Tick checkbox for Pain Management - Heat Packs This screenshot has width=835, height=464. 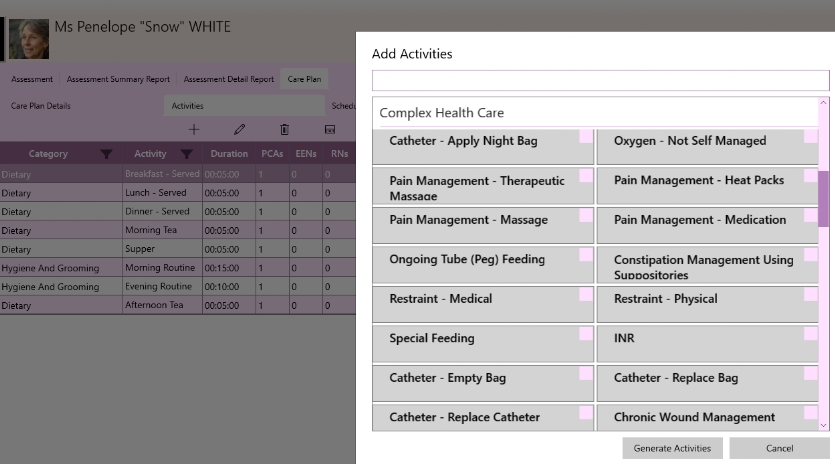click(811, 176)
